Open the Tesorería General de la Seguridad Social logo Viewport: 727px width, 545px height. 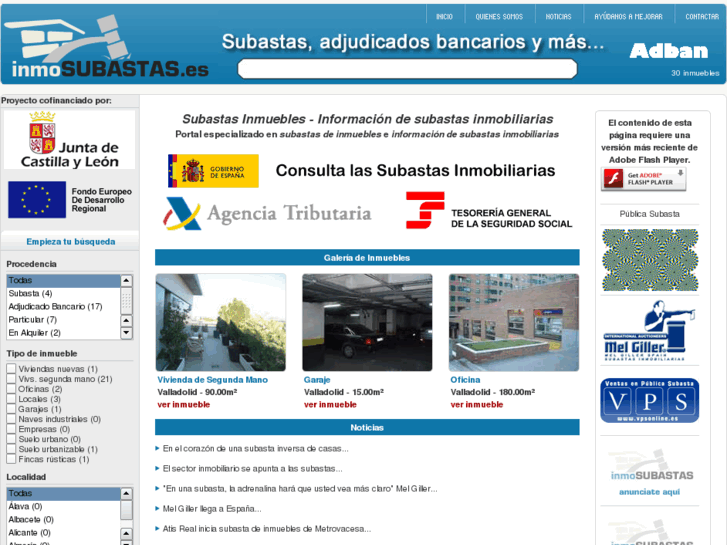489,211
